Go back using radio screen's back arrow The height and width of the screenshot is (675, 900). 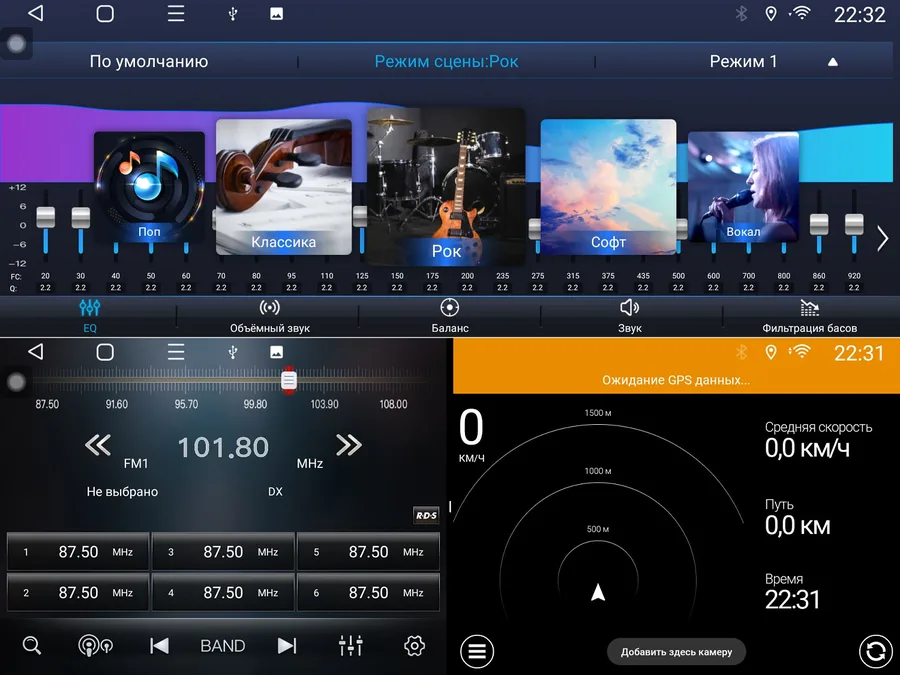pos(36,351)
